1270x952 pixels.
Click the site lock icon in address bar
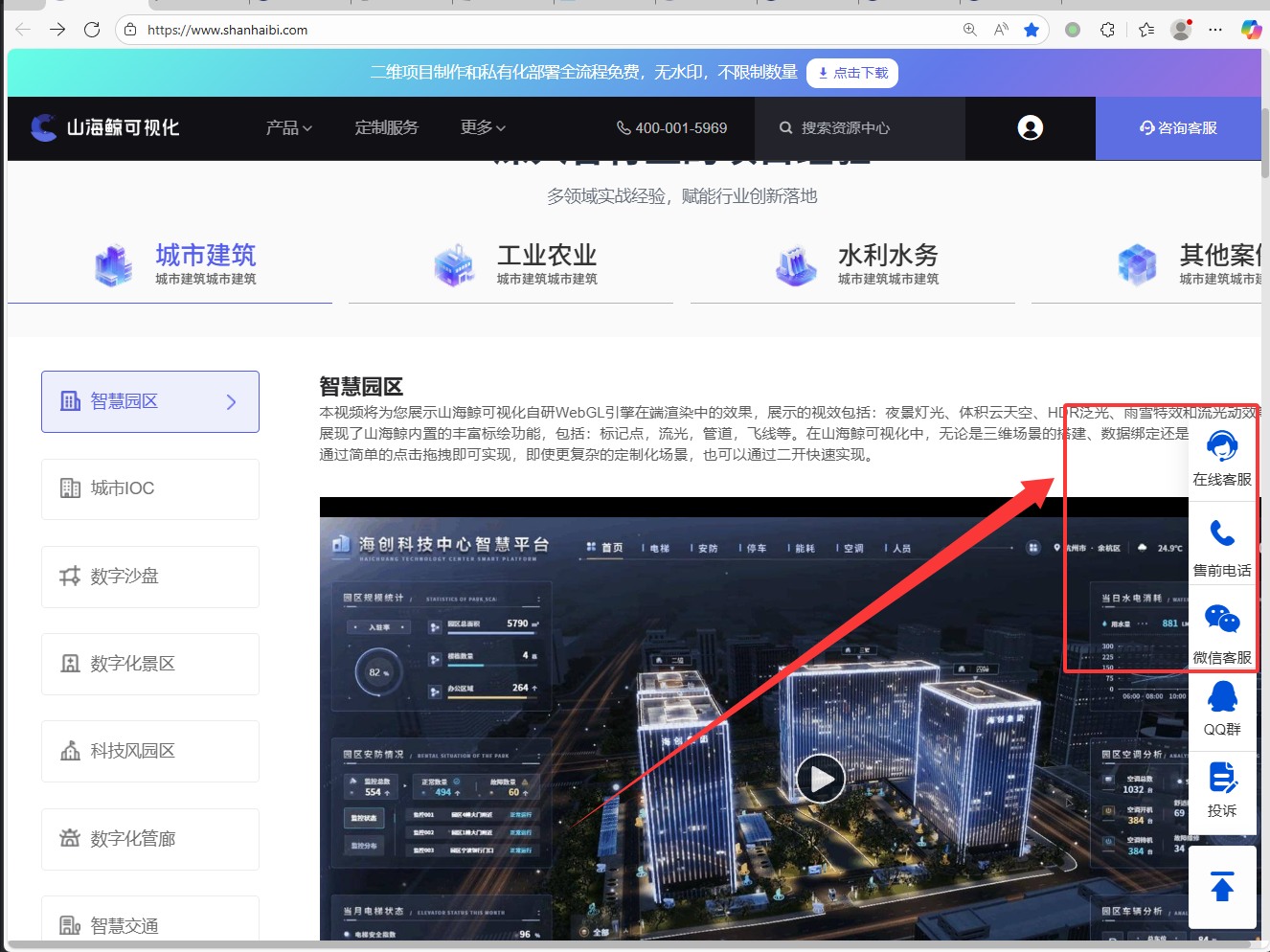130,30
